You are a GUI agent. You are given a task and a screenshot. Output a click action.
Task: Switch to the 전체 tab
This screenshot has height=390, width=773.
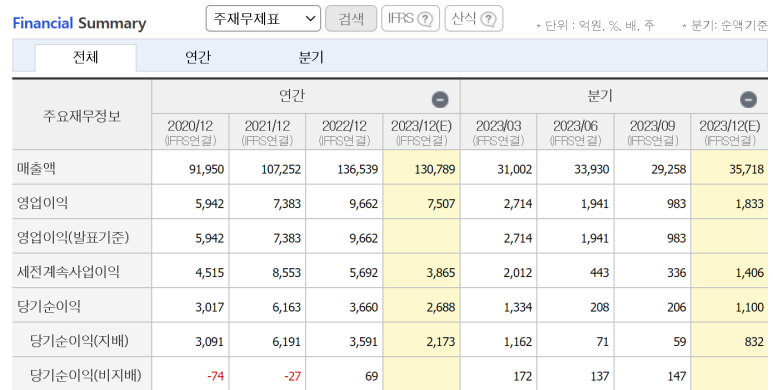(x=85, y=58)
